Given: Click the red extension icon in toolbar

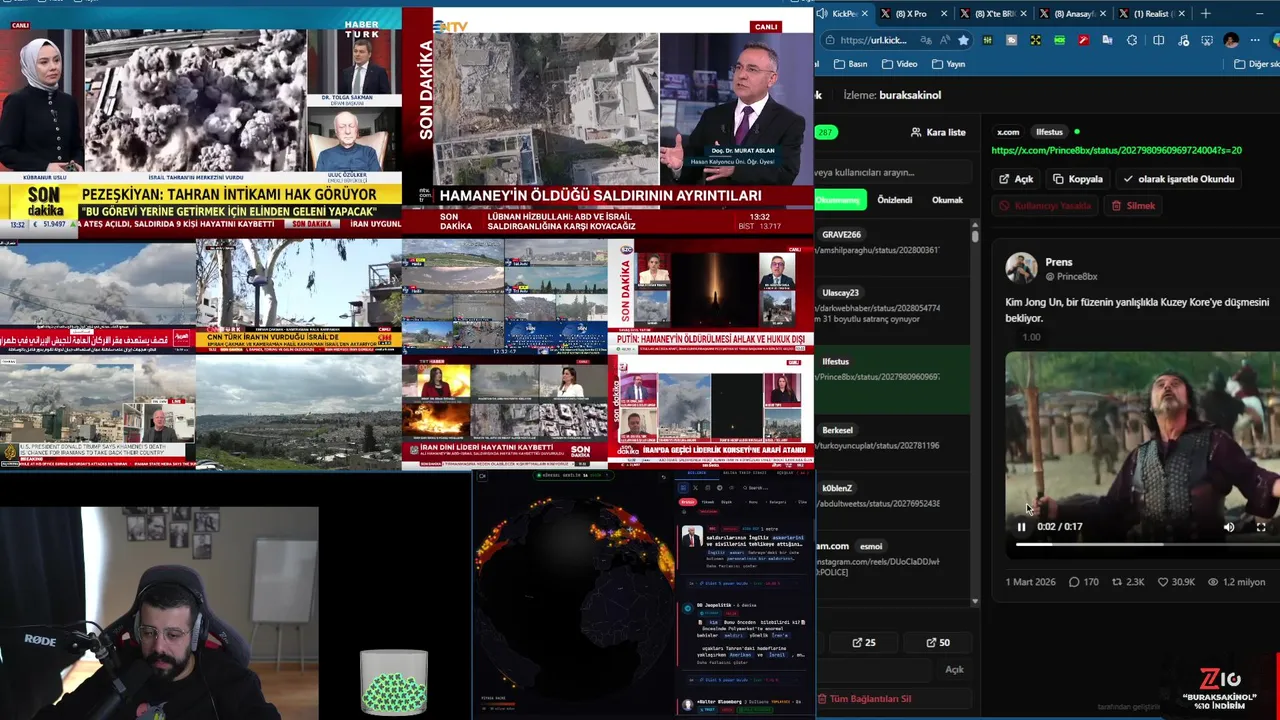Looking at the screenshot, I should click(x=1085, y=40).
